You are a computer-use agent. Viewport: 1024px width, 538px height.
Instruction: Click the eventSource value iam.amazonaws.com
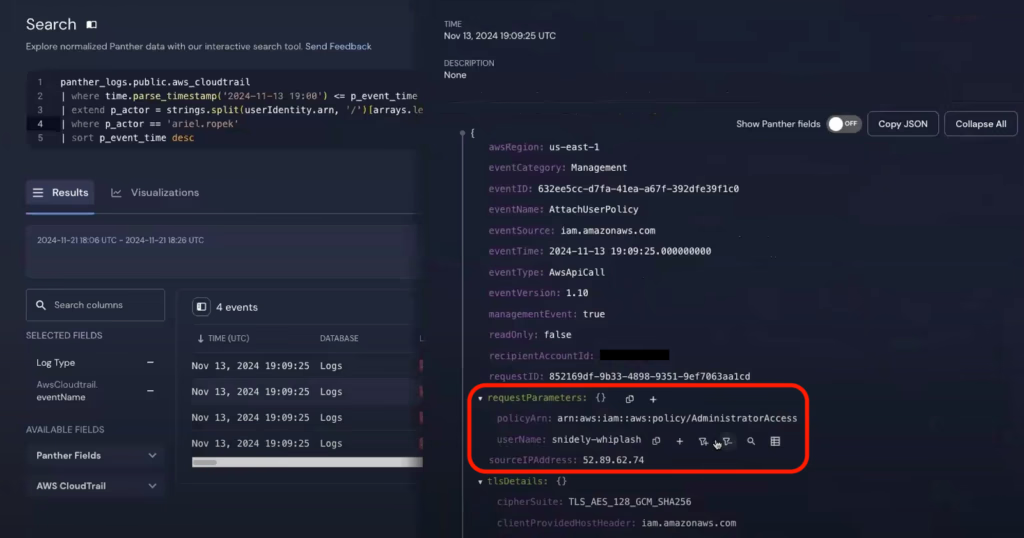(607, 230)
